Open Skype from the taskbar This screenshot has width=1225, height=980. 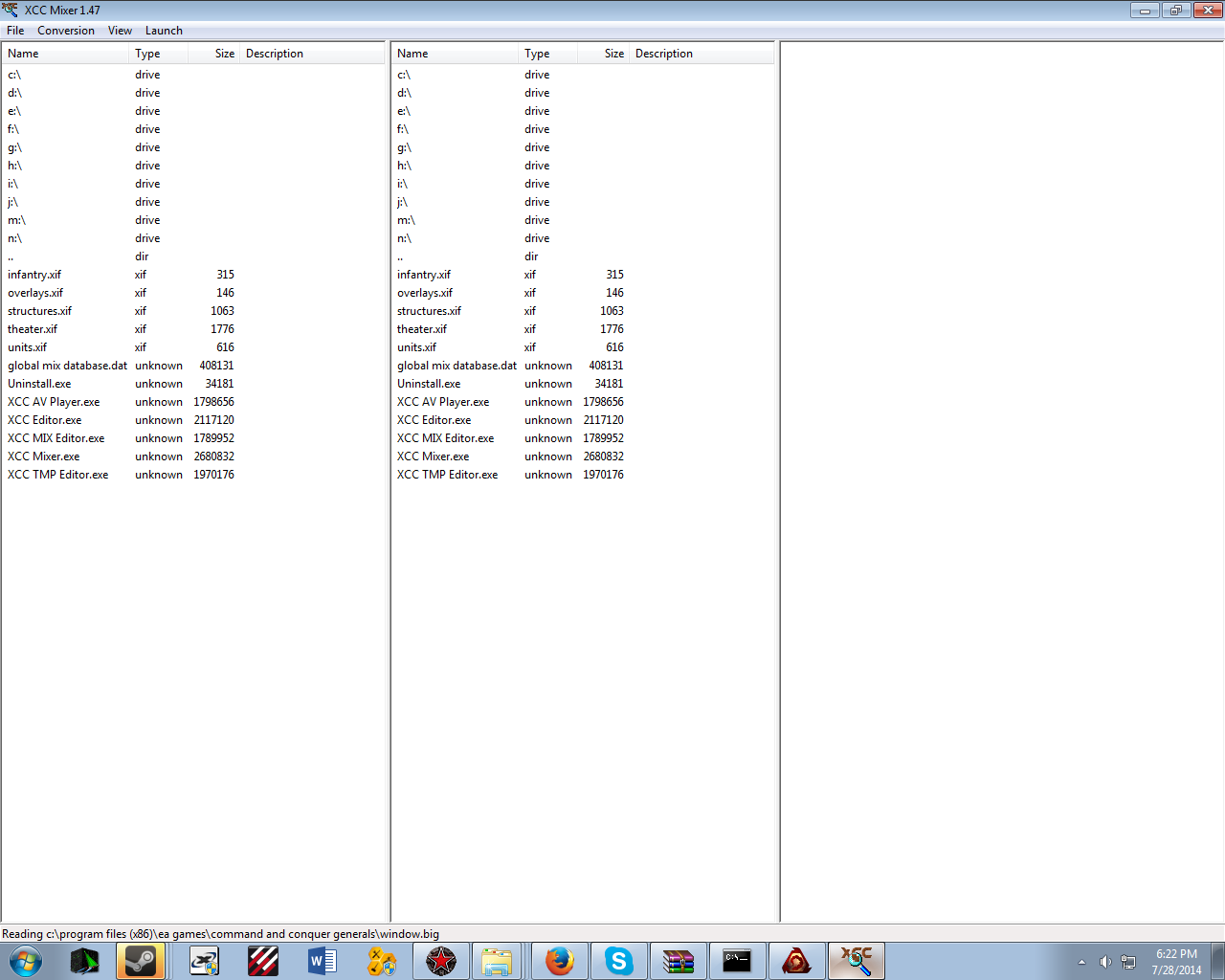[x=618, y=961]
